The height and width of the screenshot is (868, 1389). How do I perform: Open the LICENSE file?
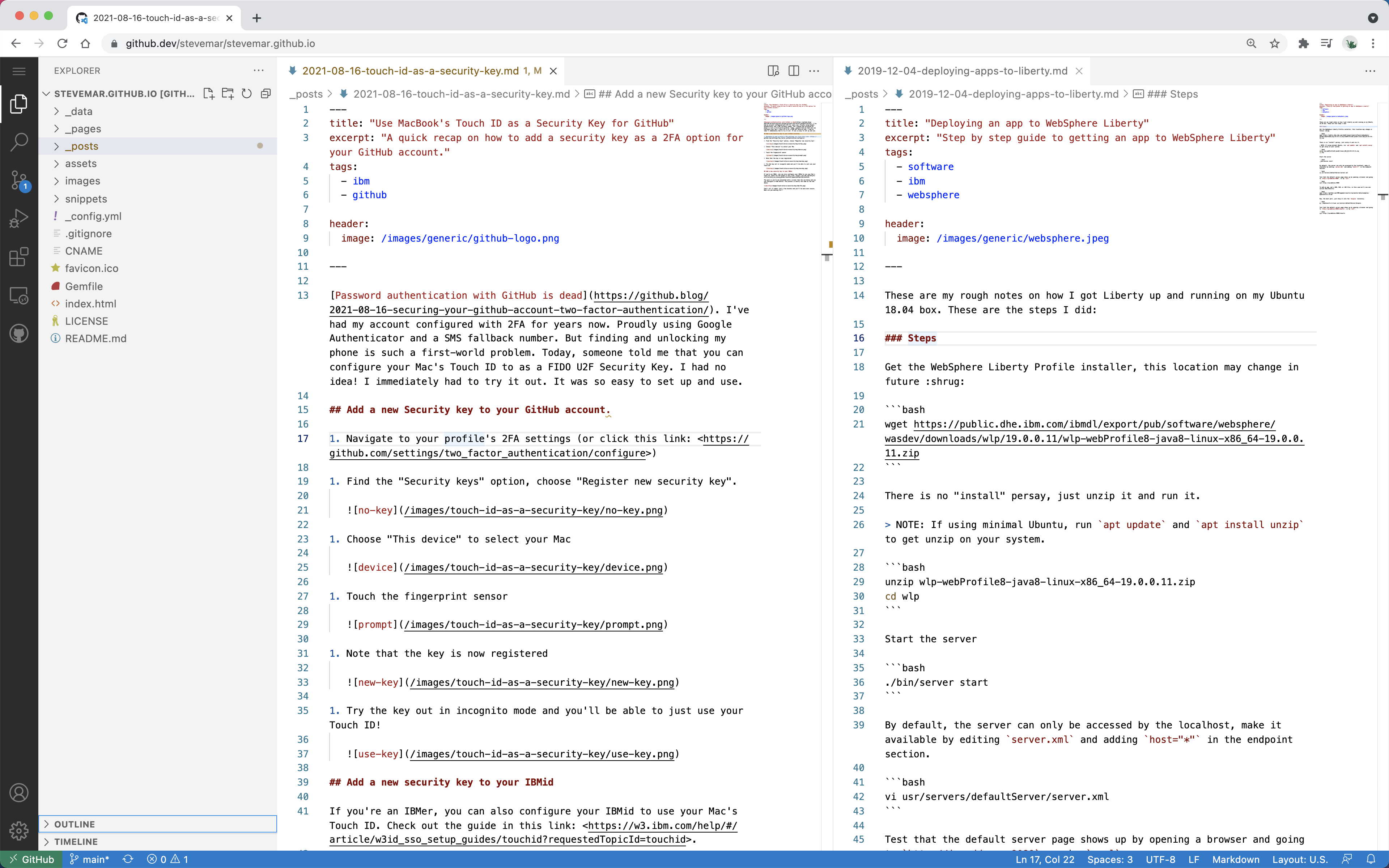click(157, 321)
